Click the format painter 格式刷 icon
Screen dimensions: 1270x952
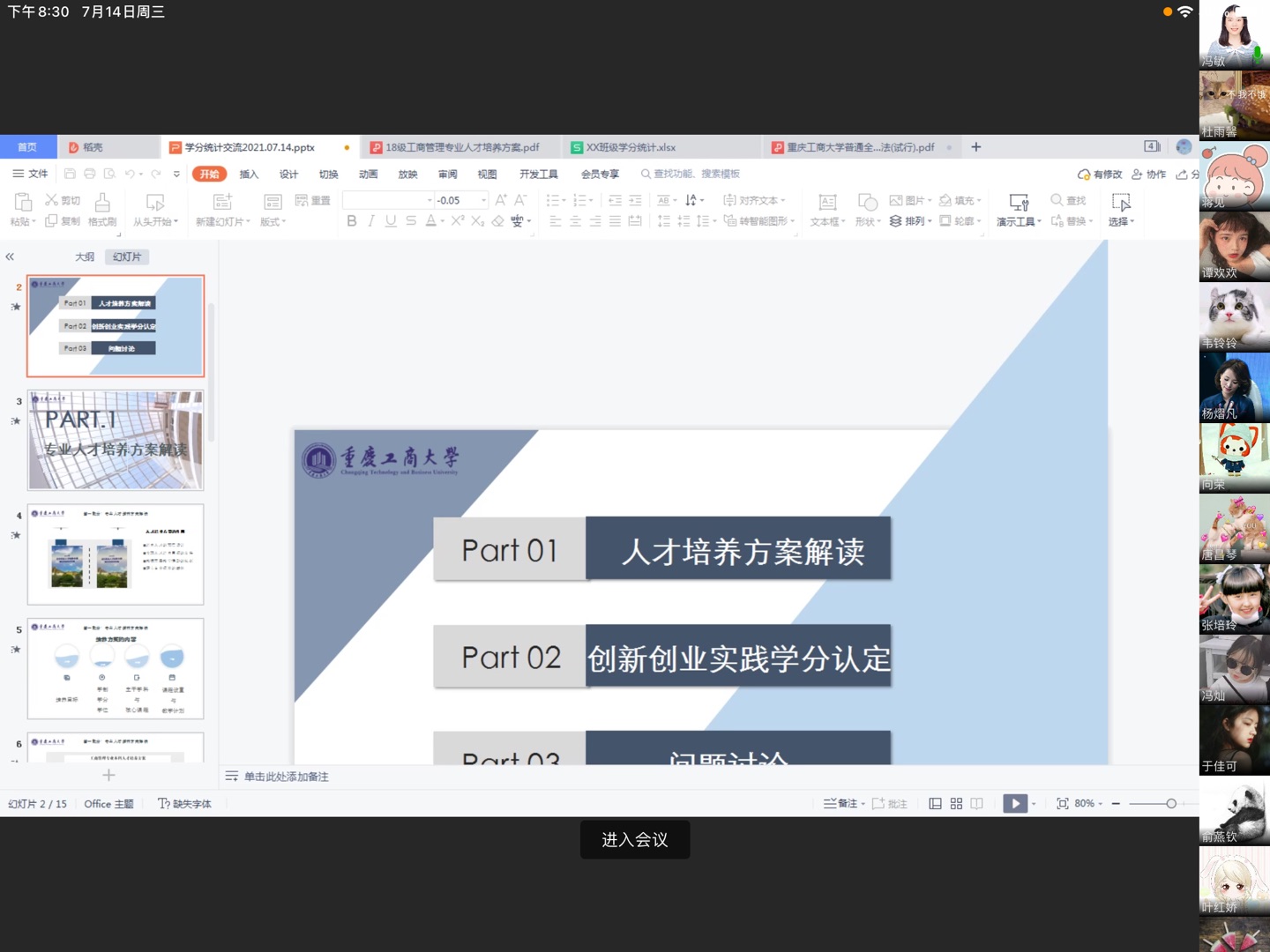click(x=102, y=210)
